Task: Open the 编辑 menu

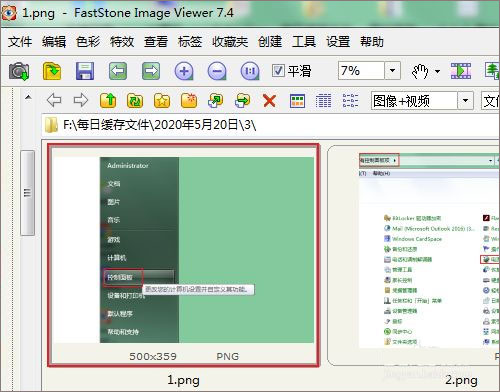Action: [x=54, y=42]
